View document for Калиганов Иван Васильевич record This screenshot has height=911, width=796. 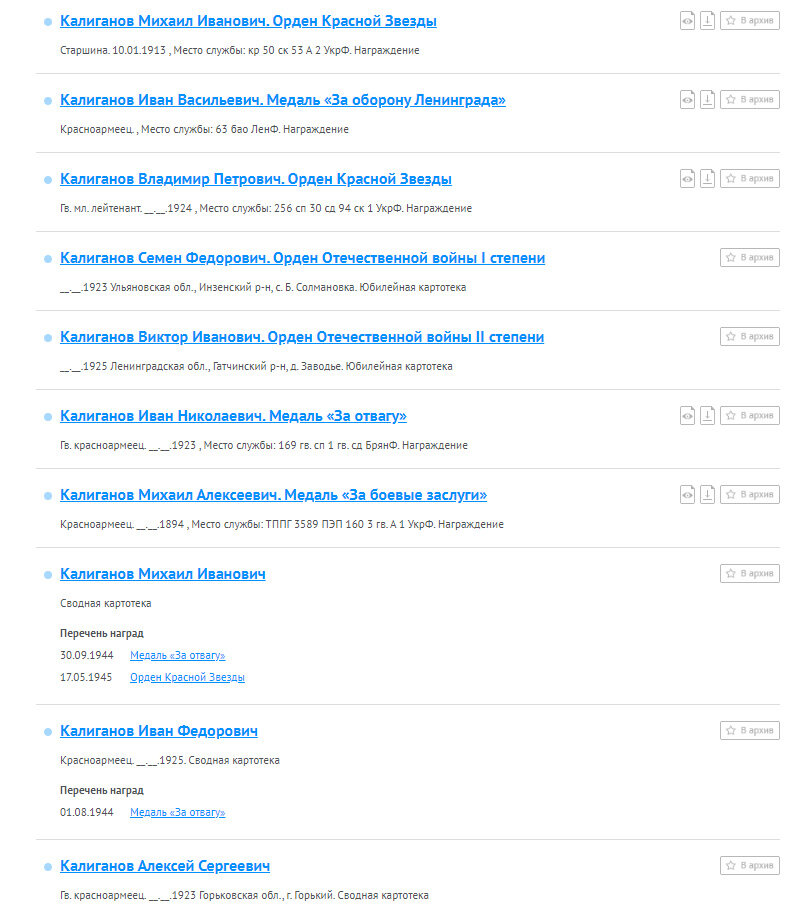tap(687, 100)
